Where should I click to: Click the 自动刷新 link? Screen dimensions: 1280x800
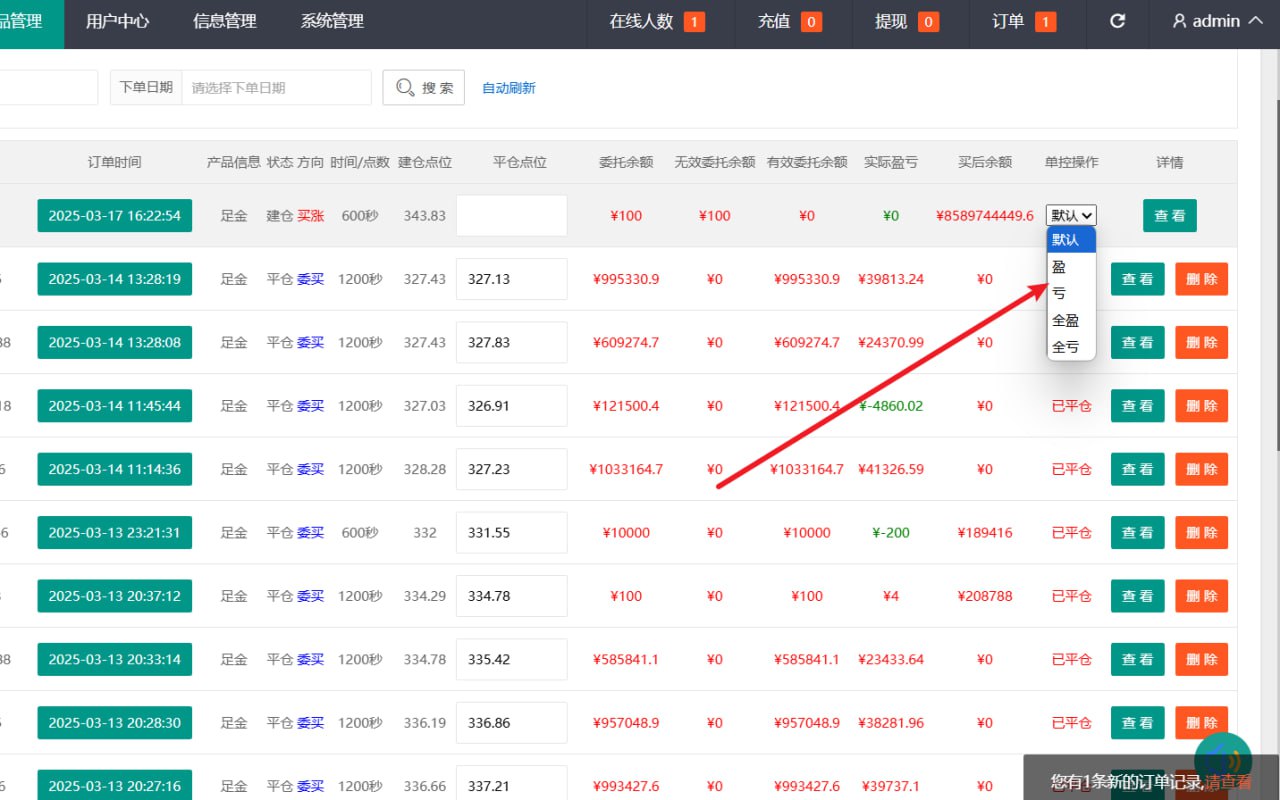(x=509, y=88)
